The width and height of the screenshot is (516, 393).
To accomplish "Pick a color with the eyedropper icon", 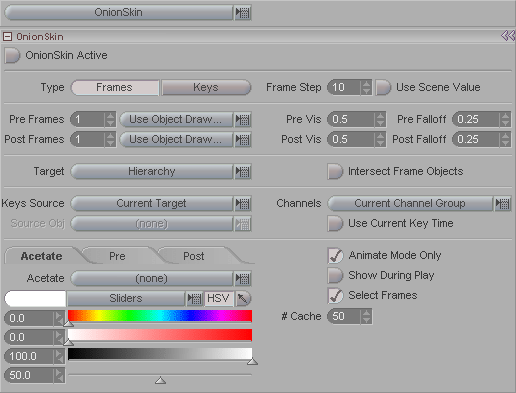I will [243, 298].
